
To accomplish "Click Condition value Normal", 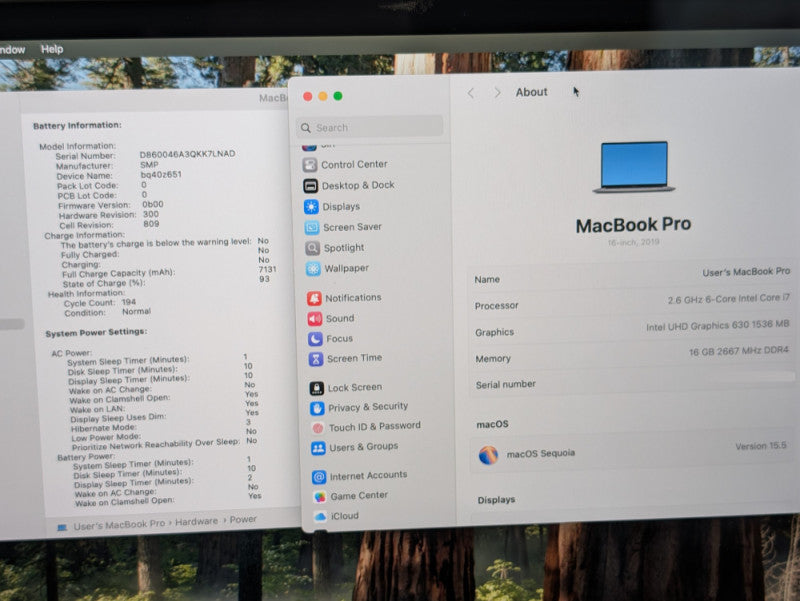I will tap(136, 311).
